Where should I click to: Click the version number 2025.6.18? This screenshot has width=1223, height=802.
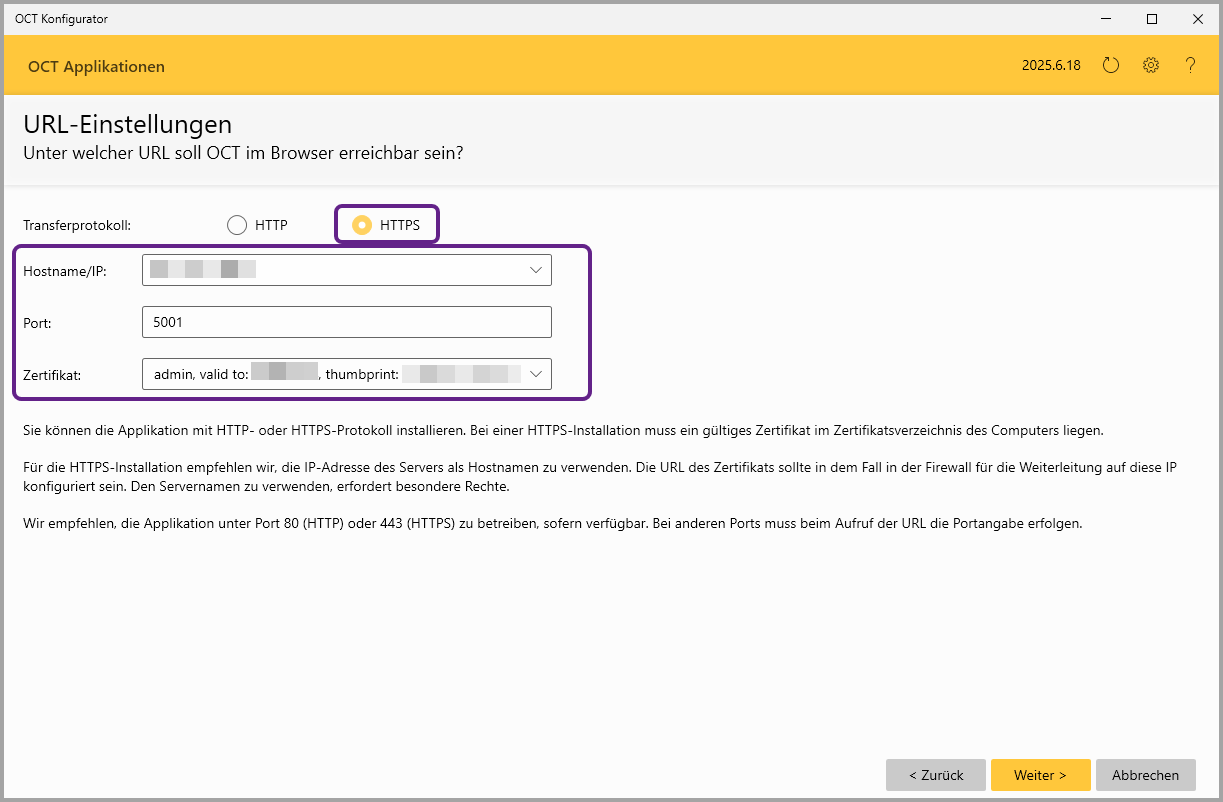(1050, 66)
